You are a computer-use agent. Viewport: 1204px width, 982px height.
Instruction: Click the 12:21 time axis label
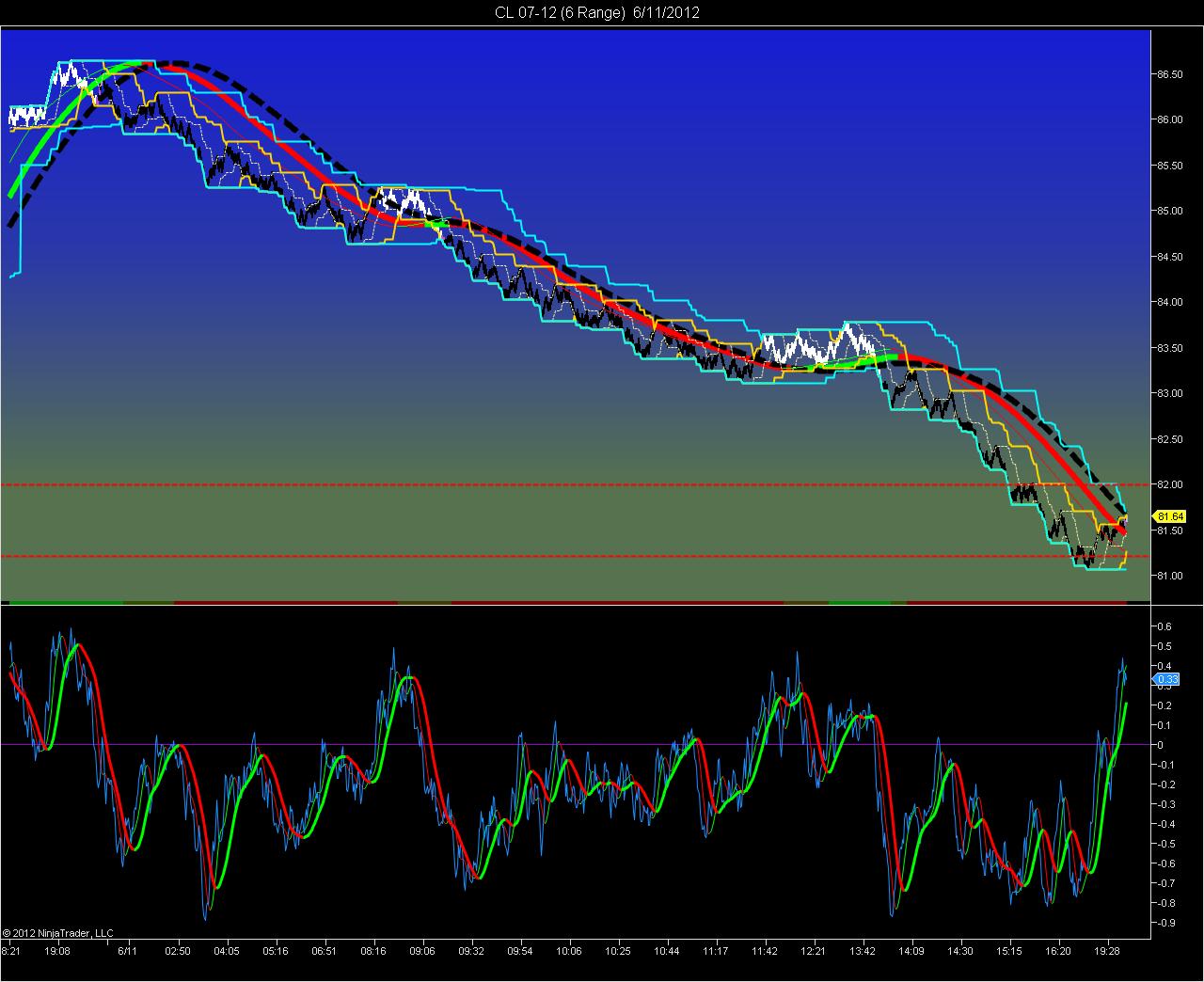tap(814, 951)
